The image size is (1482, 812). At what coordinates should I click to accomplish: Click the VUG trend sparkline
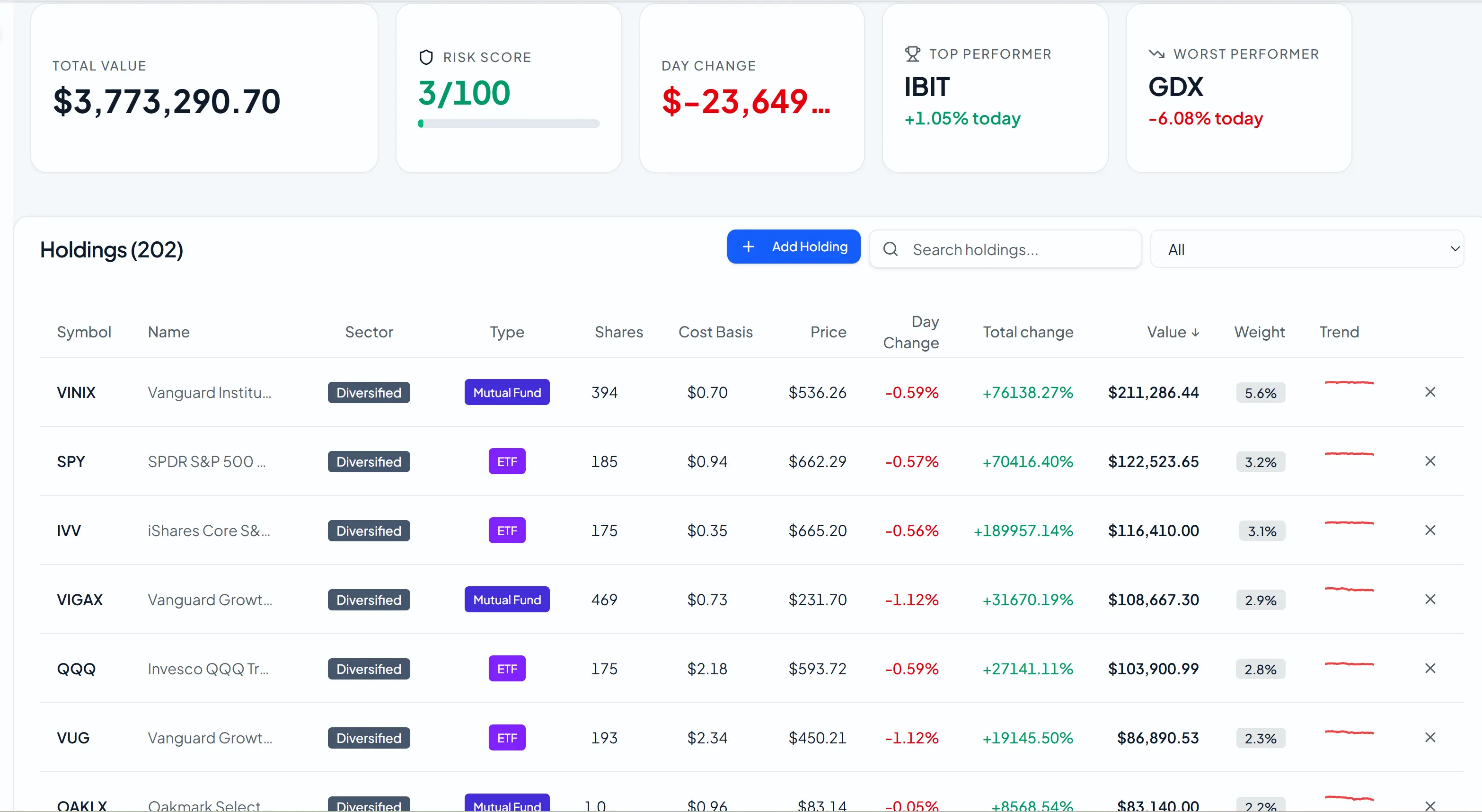pyautogui.click(x=1349, y=732)
